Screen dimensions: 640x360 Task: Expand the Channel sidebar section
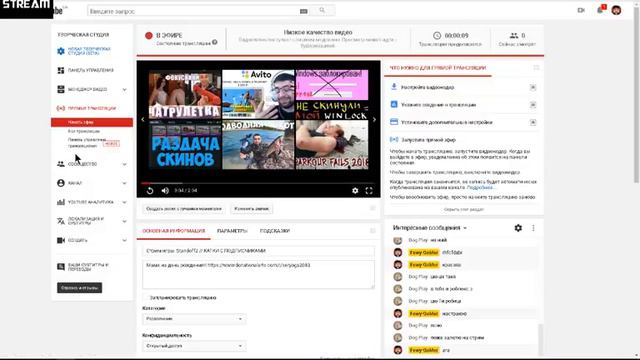124,183
